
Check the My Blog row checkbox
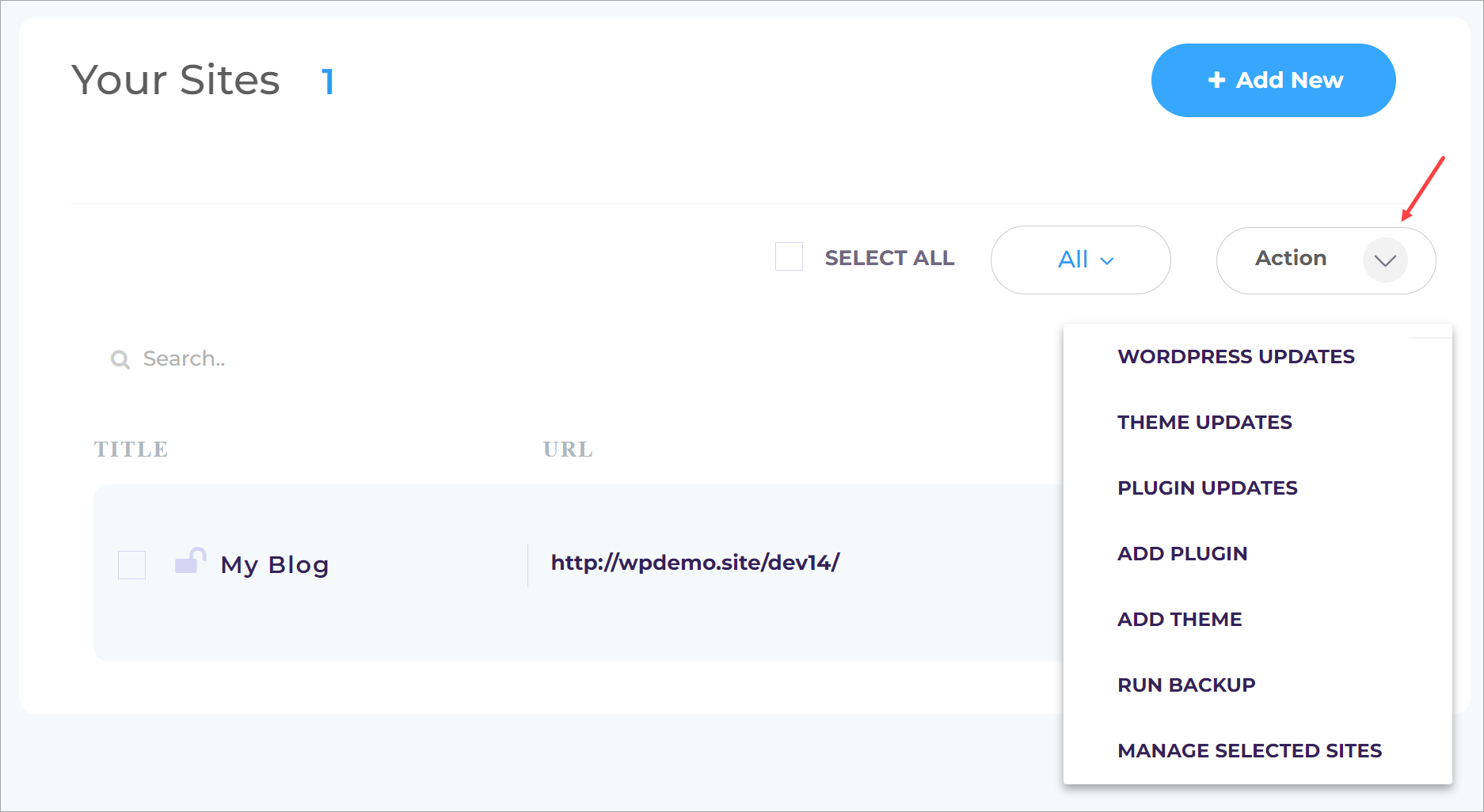[x=131, y=565]
